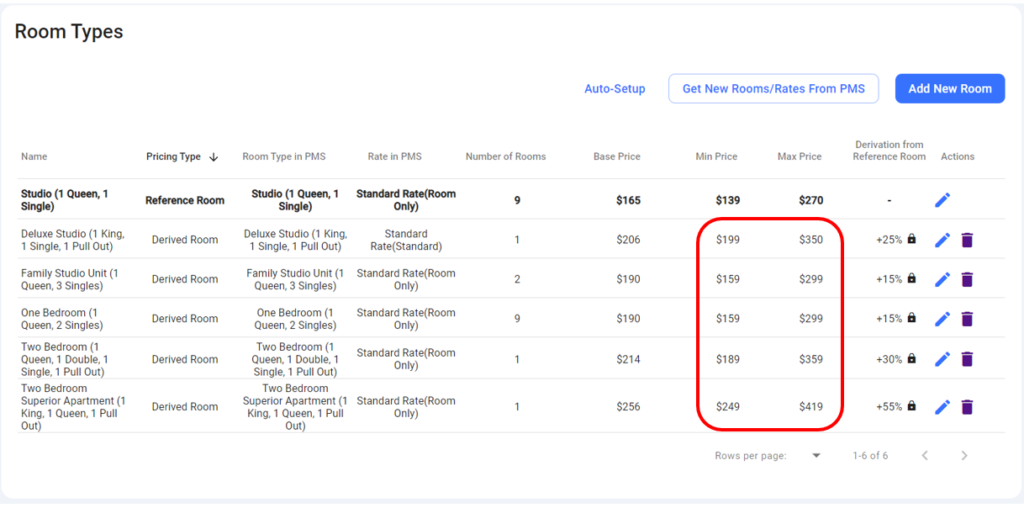The image size is (1024, 508).
Task: Click the Add New Room button
Action: [x=950, y=89]
